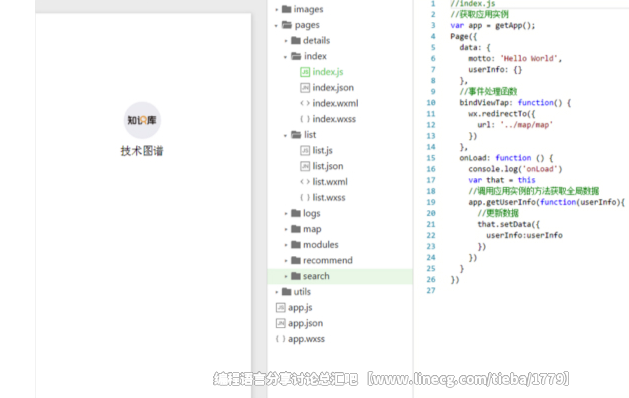Screen dimensions: 629x398
Task: Click the WXSS icon of app.wxss
Action: click(x=280, y=339)
